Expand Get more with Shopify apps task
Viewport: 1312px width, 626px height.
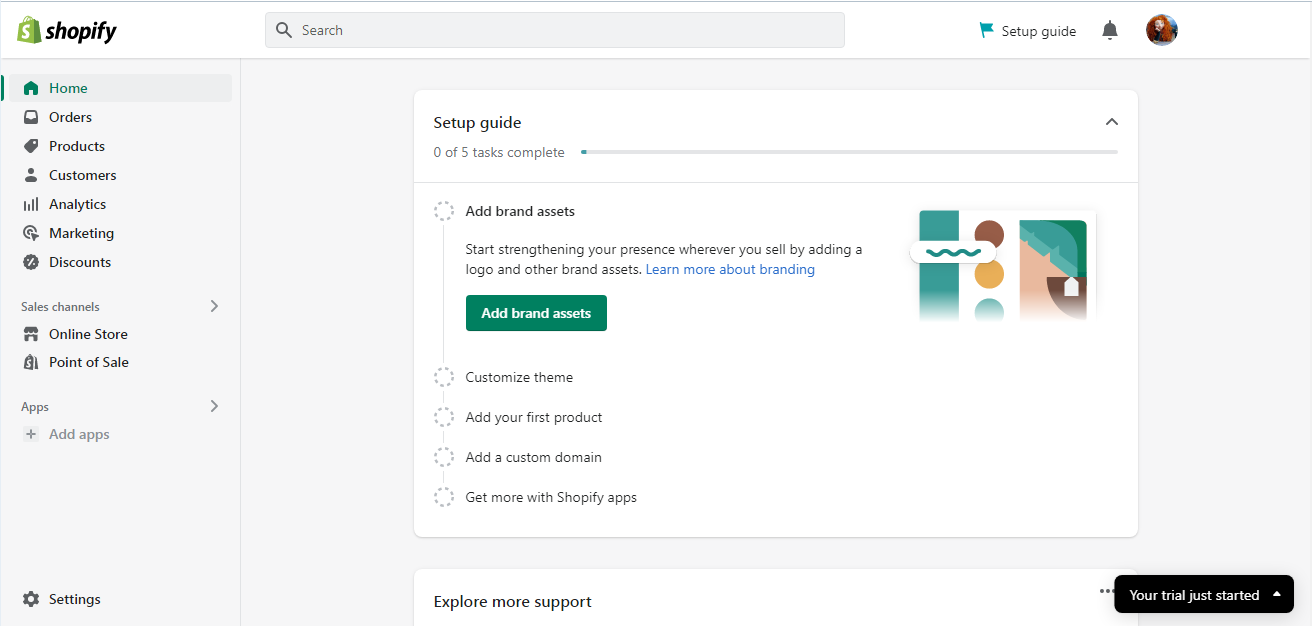pos(551,497)
